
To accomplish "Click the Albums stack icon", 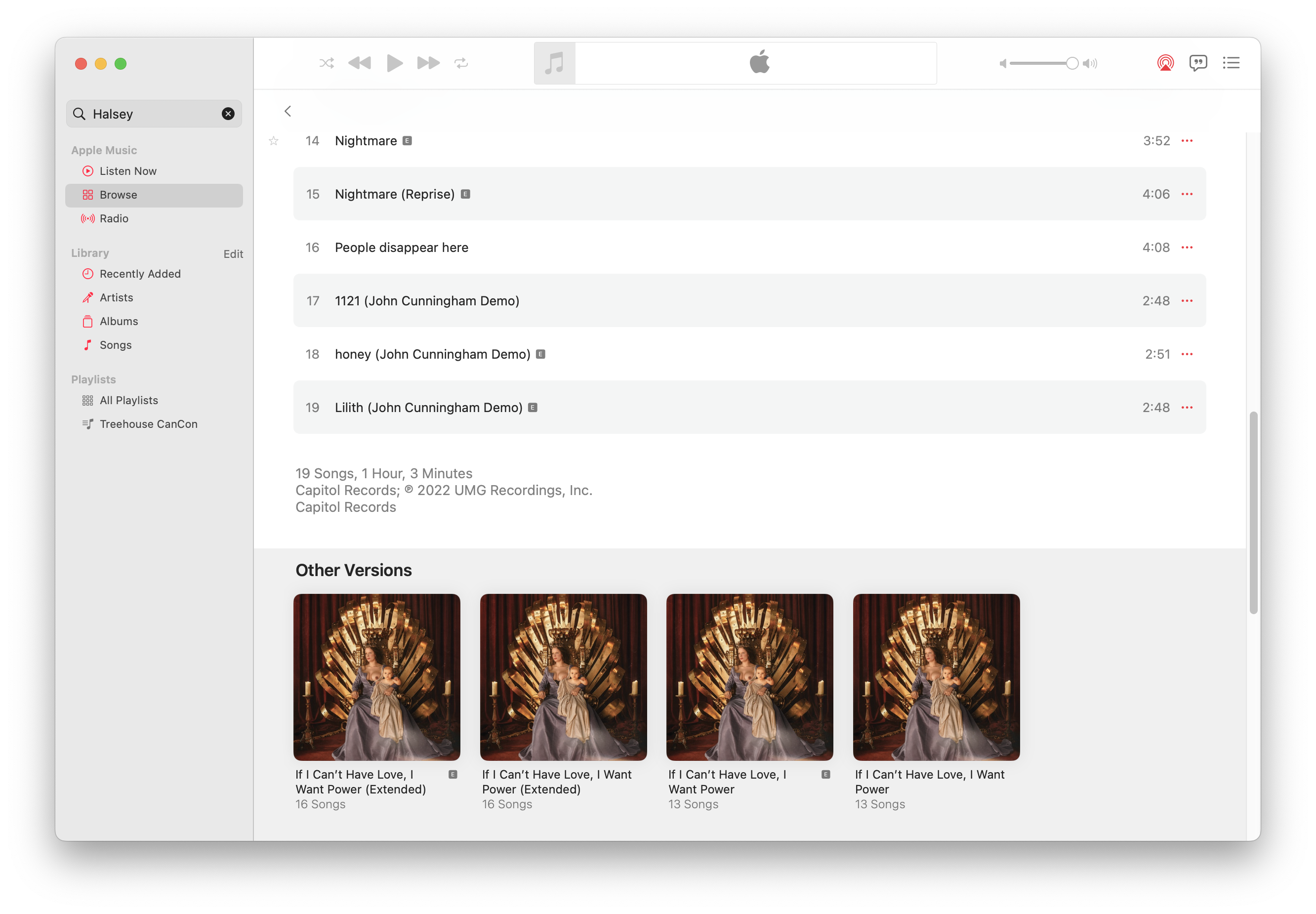I will [87, 321].
